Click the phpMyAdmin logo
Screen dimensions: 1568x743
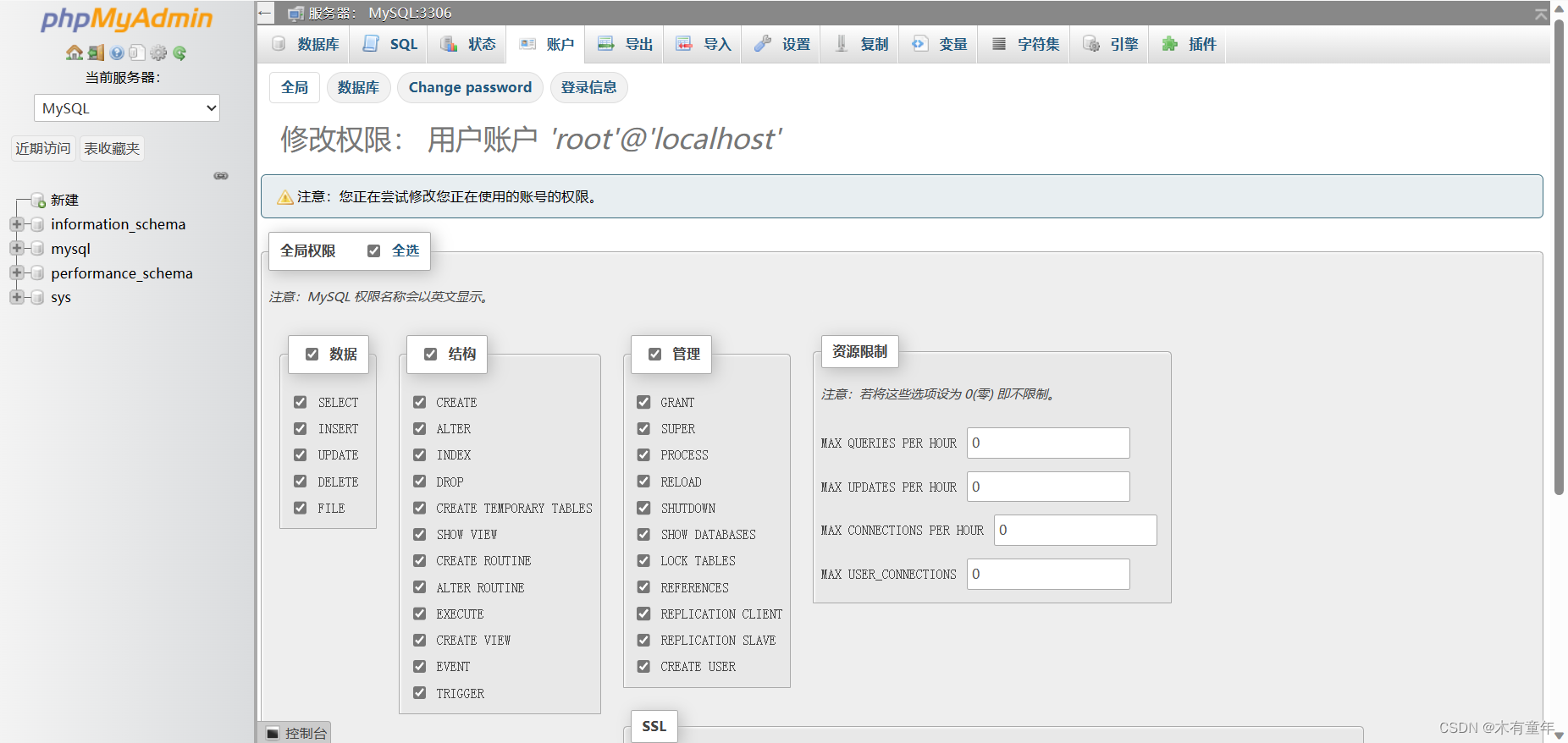[126, 19]
